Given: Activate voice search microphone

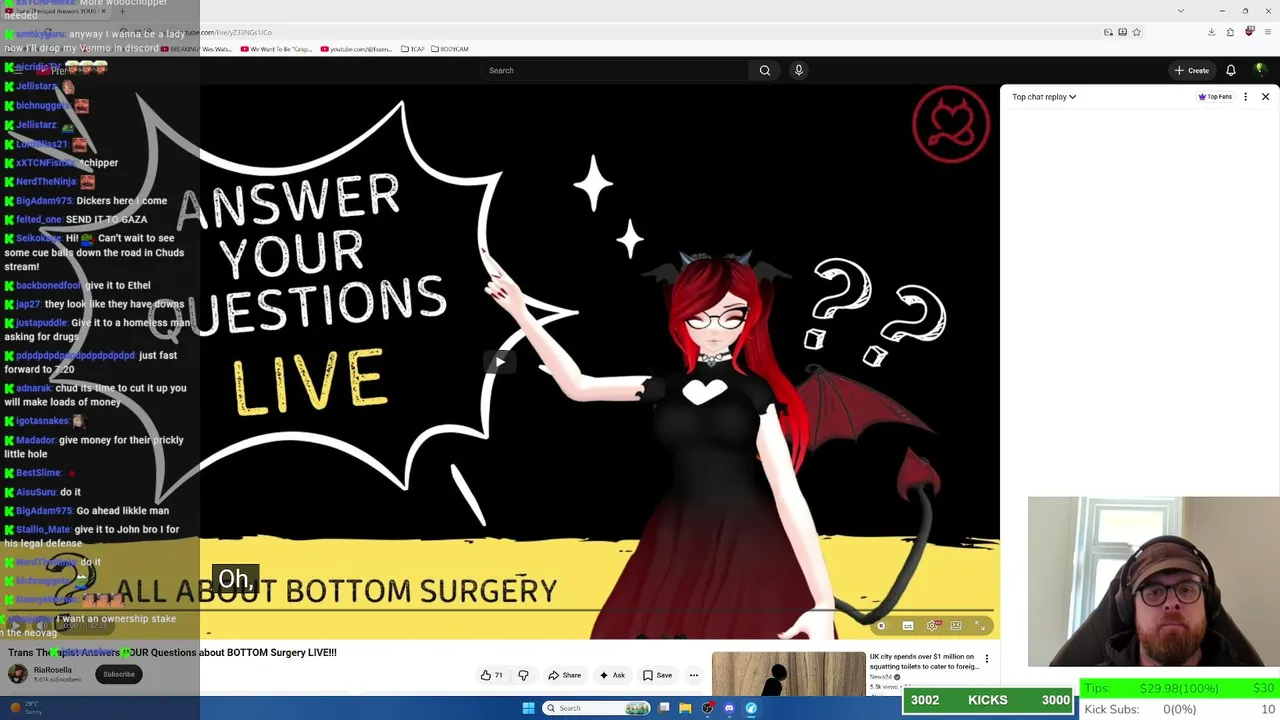Looking at the screenshot, I should (798, 70).
